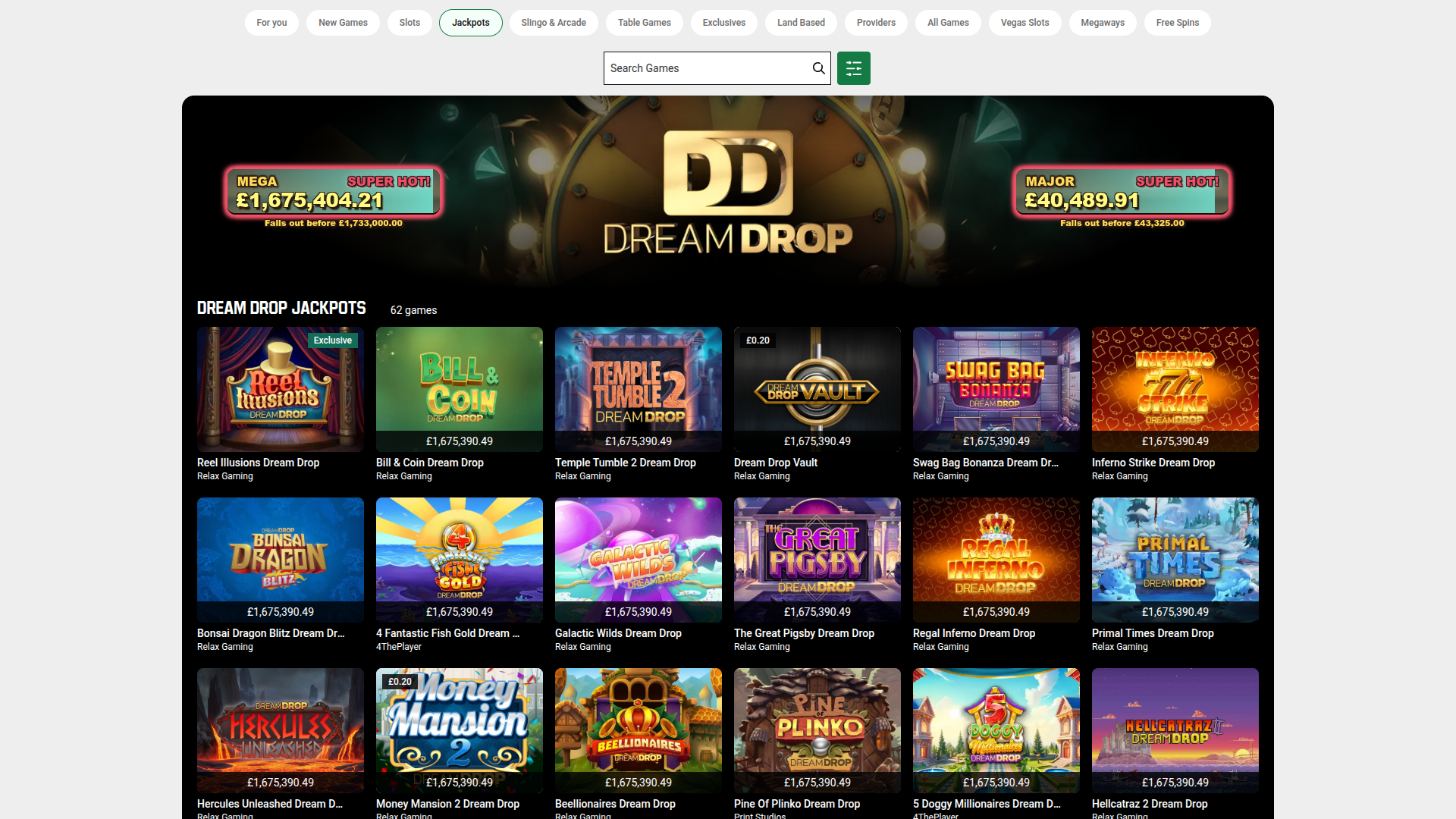This screenshot has height=819, width=1456.
Task: Click inside the Search Games field
Action: point(705,68)
